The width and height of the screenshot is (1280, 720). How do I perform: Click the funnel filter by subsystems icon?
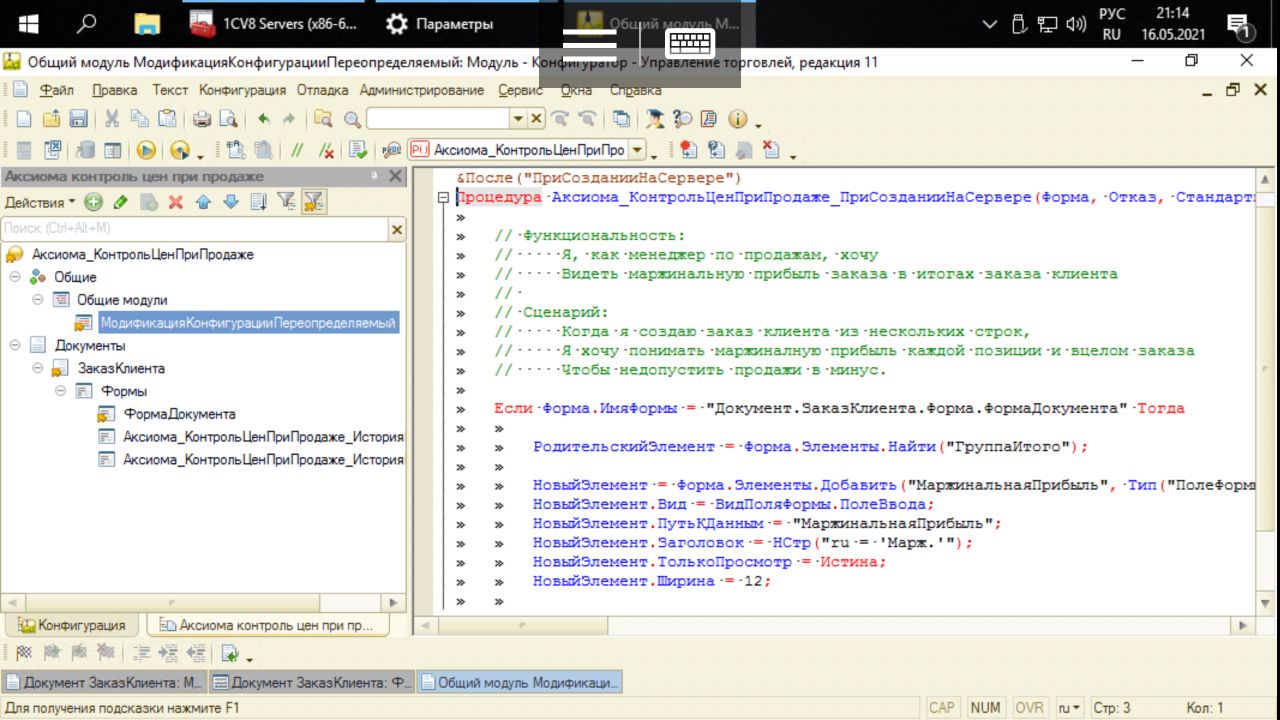coord(285,202)
